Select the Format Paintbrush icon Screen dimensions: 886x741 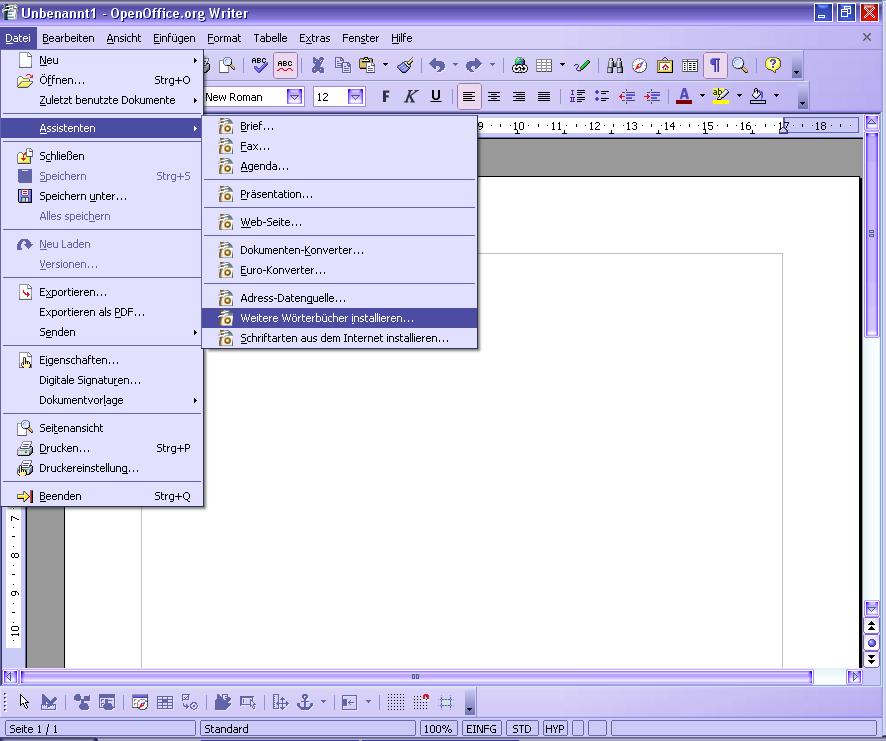(406, 66)
